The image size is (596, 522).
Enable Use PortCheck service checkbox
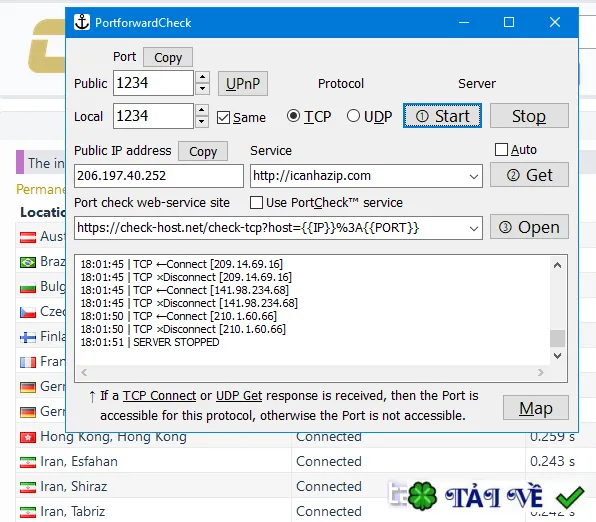point(256,202)
